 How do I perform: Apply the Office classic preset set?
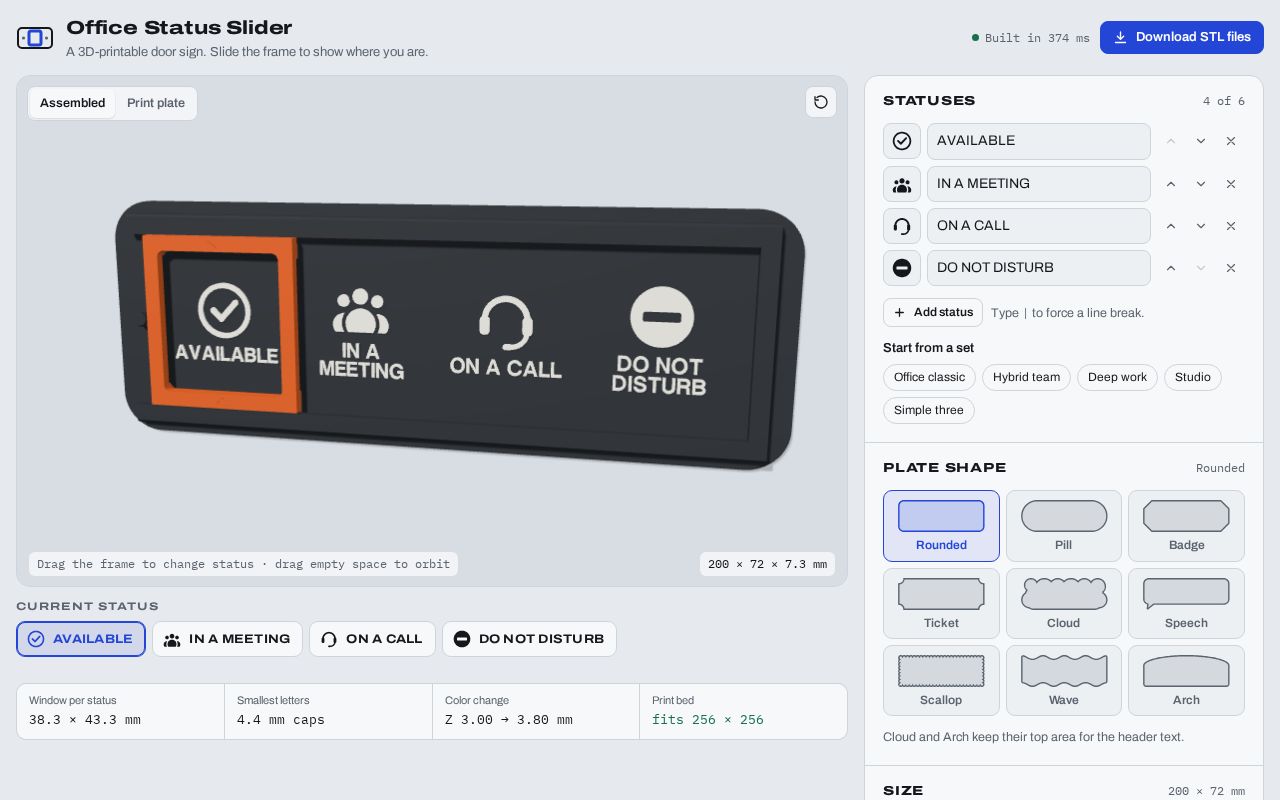pos(929,377)
